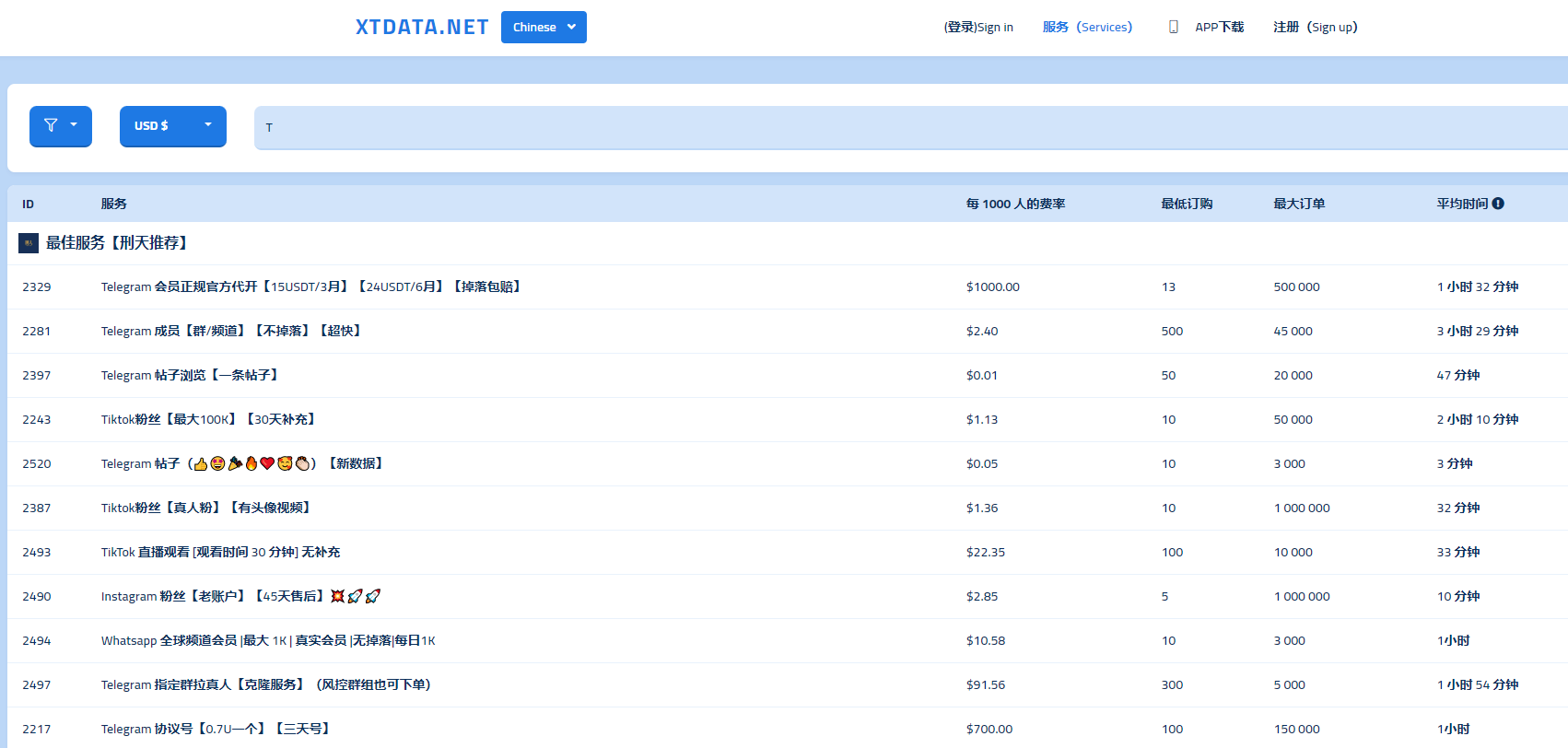This screenshot has height=748, width=1568.
Task: Click the 150 000 max order cell
Action: (1297, 730)
